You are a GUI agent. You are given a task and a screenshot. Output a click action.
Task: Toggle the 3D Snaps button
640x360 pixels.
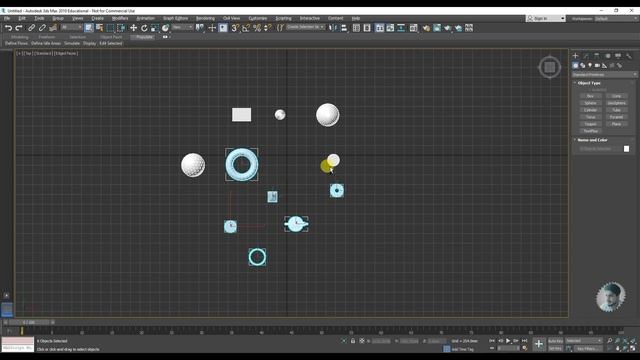(x=236, y=28)
